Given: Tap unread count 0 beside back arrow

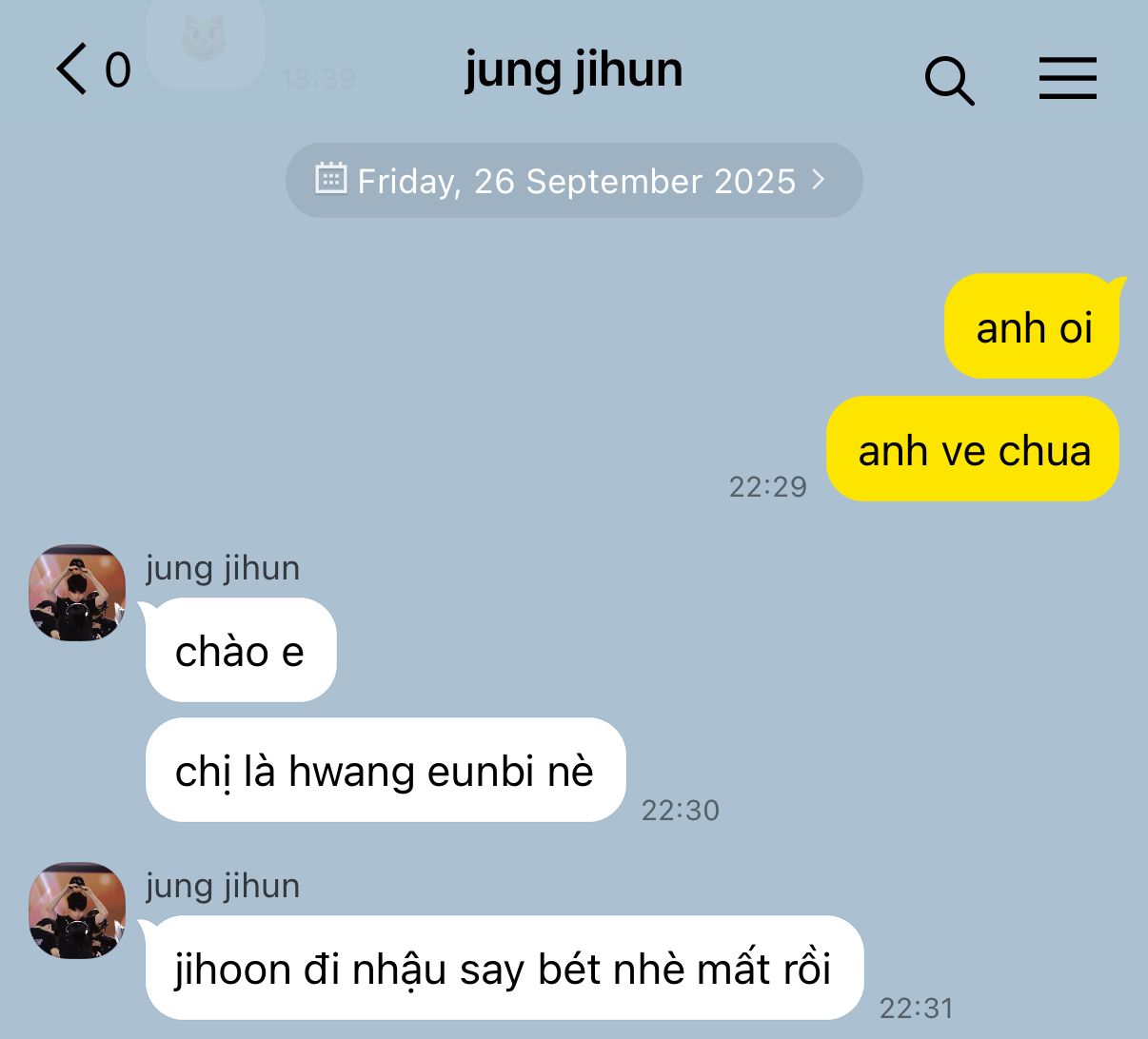Looking at the screenshot, I should [x=118, y=70].
